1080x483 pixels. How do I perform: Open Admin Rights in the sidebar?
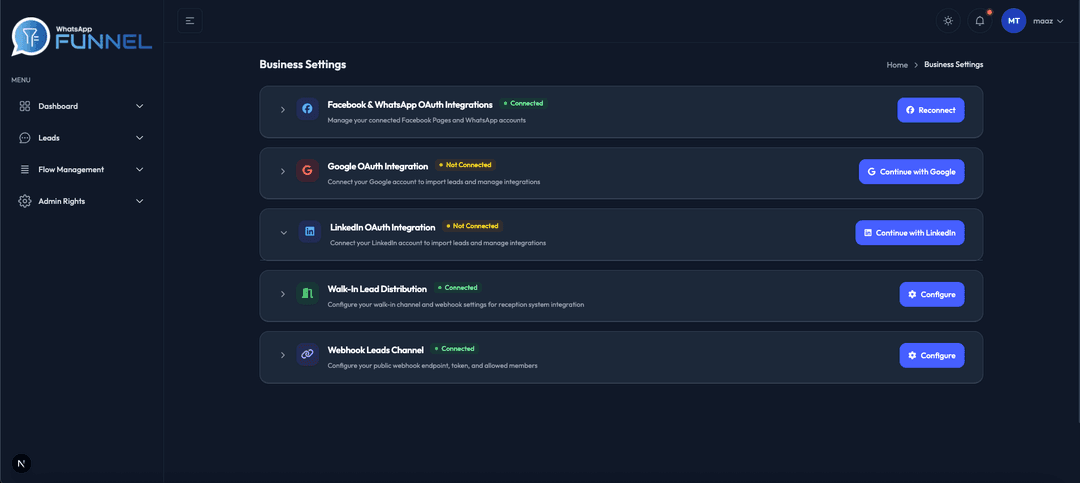tap(82, 201)
